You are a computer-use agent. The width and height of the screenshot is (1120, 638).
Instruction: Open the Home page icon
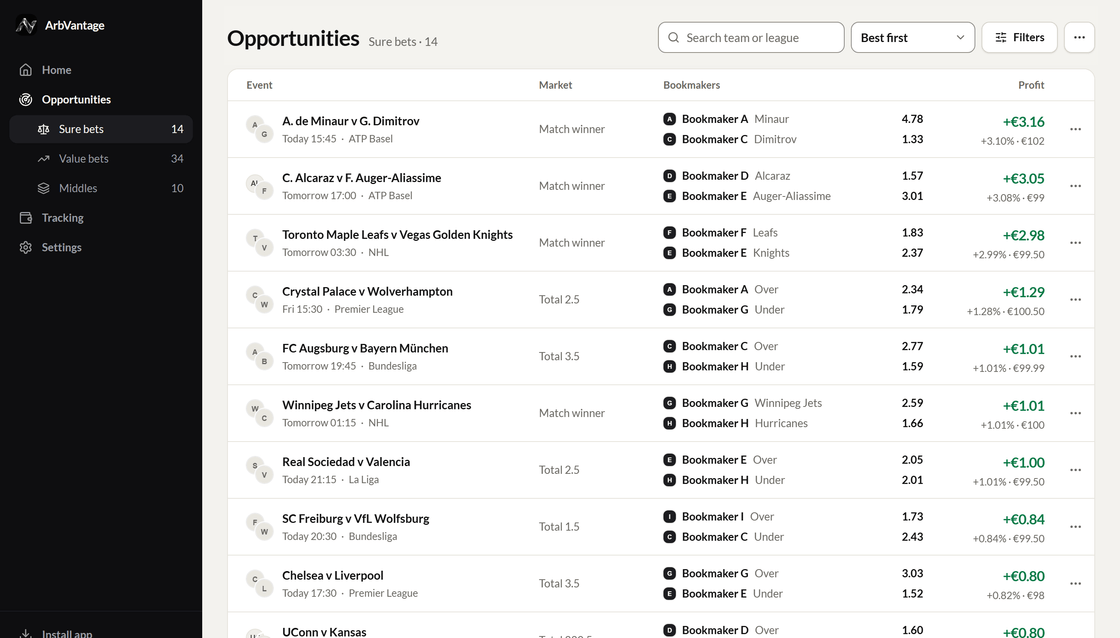pos(26,70)
